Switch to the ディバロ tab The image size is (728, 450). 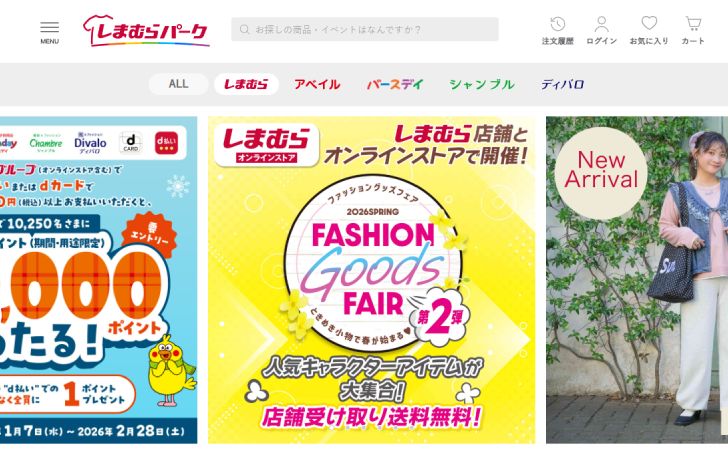pyautogui.click(x=562, y=85)
